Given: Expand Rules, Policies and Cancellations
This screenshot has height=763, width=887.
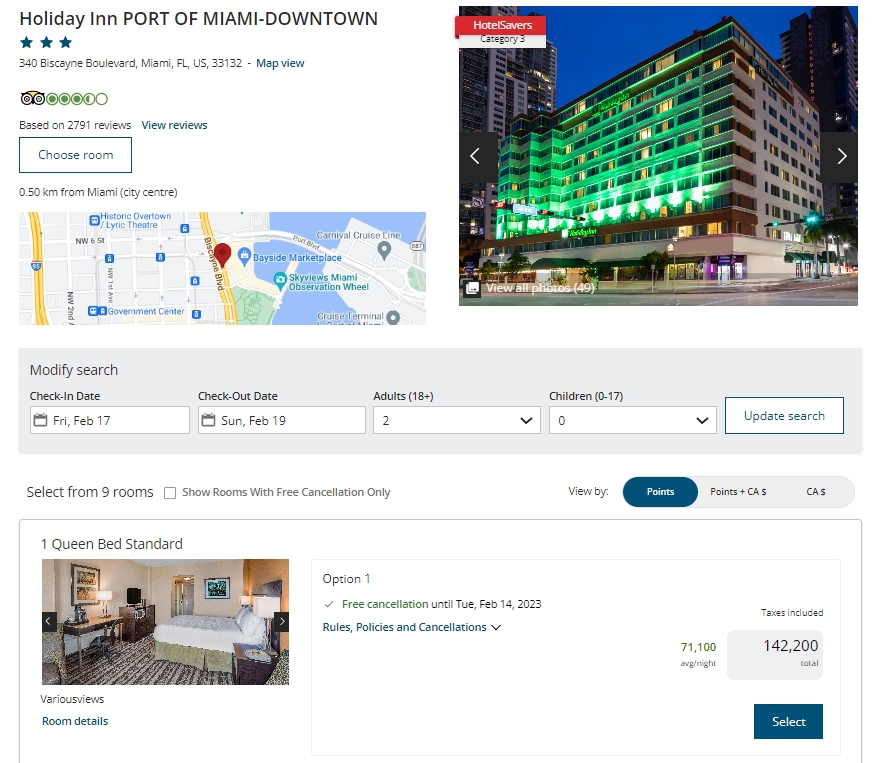Looking at the screenshot, I should tap(412, 627).
